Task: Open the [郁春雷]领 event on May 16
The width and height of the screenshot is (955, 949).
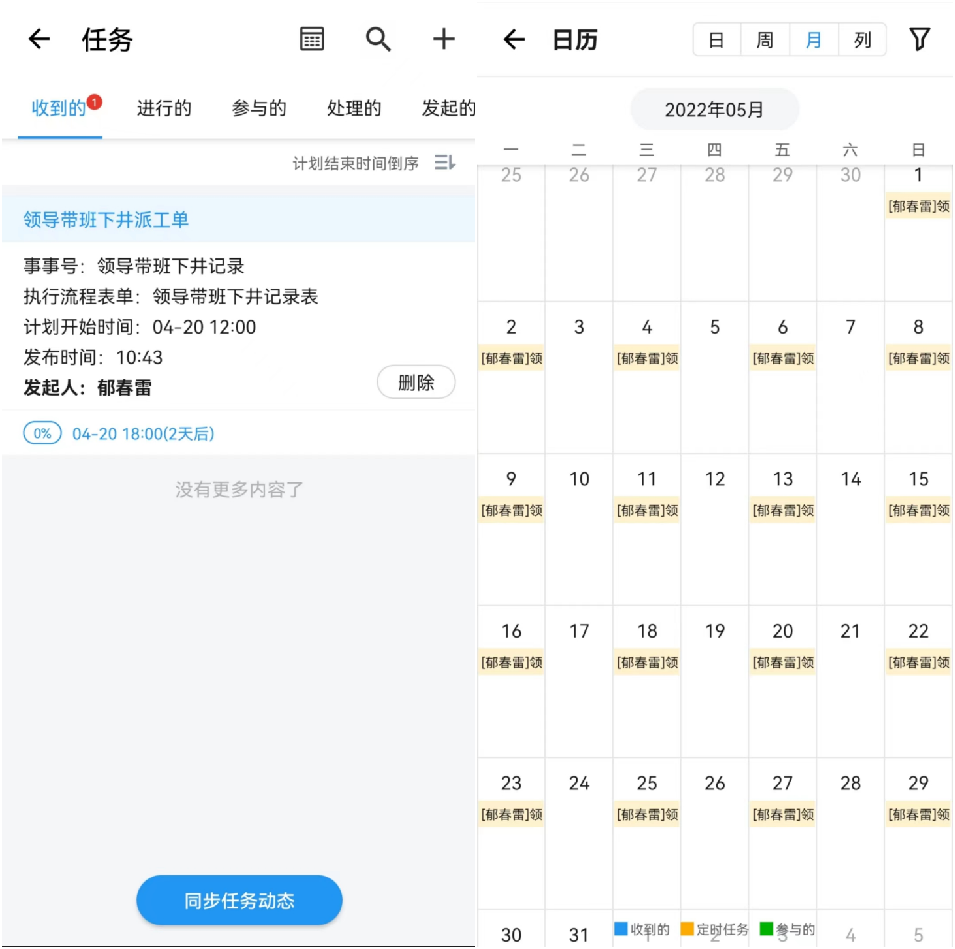Action: [512, 663]
